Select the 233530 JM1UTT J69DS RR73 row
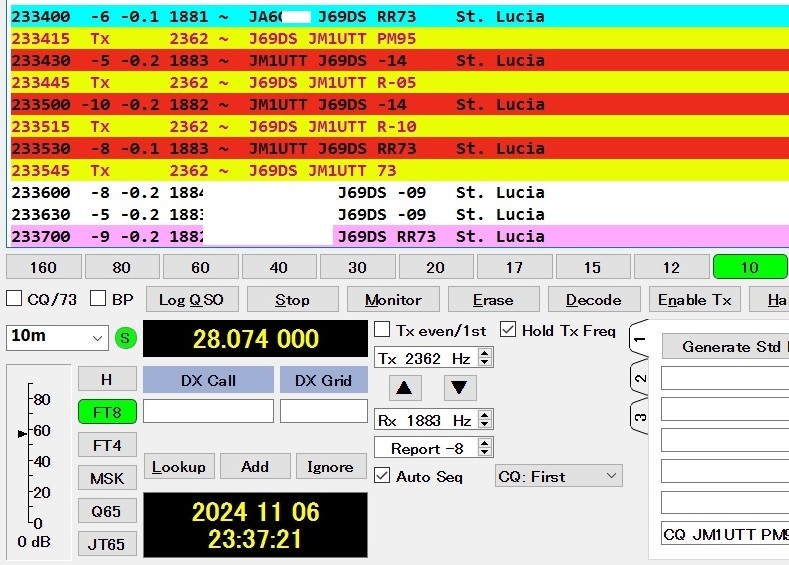The width and height of the screenshot is (789, 565). [x=400, y=148]
